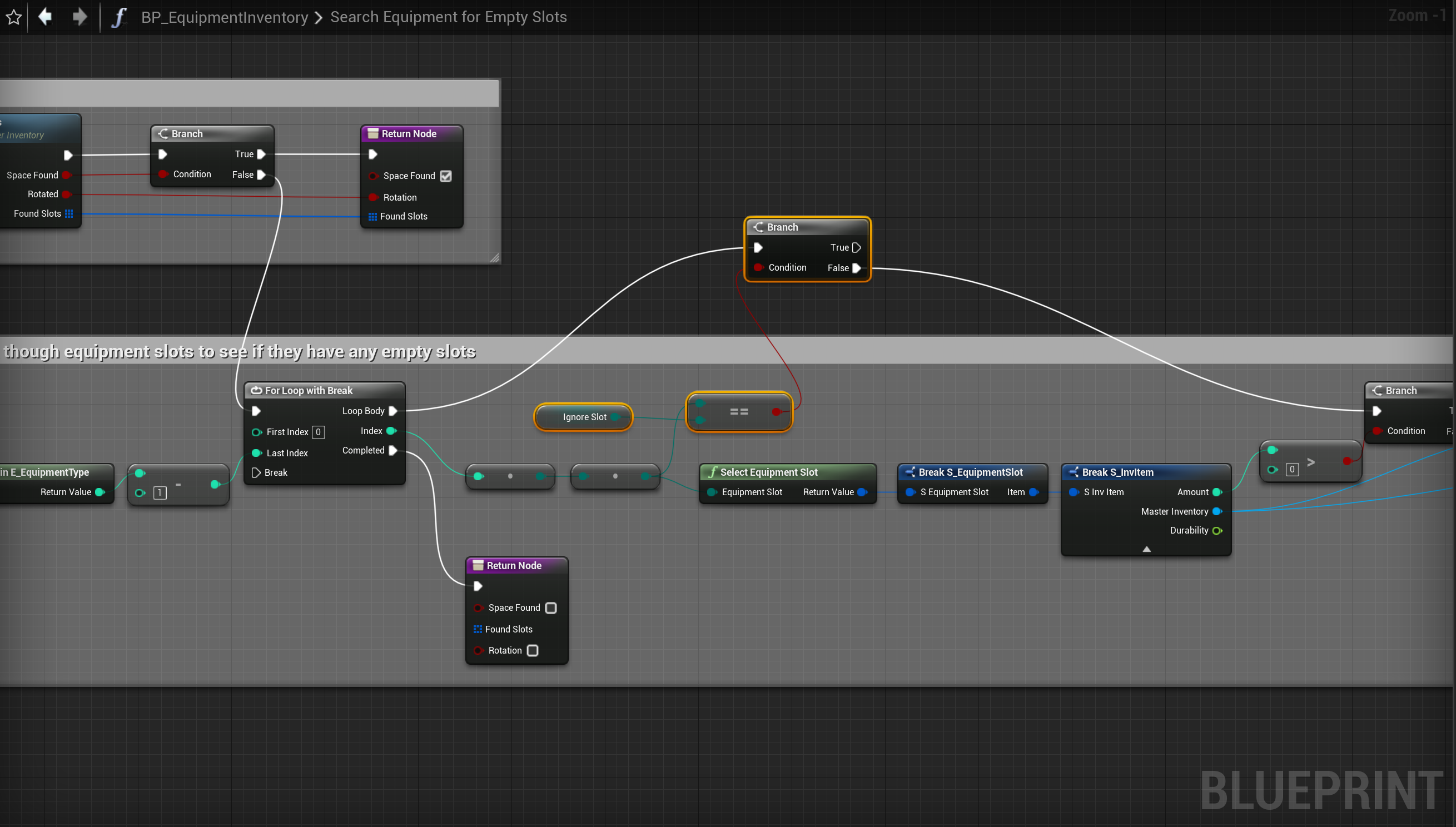
Task: Click the For Loop with Break loop icon
Action: click(x=256, y=390)
